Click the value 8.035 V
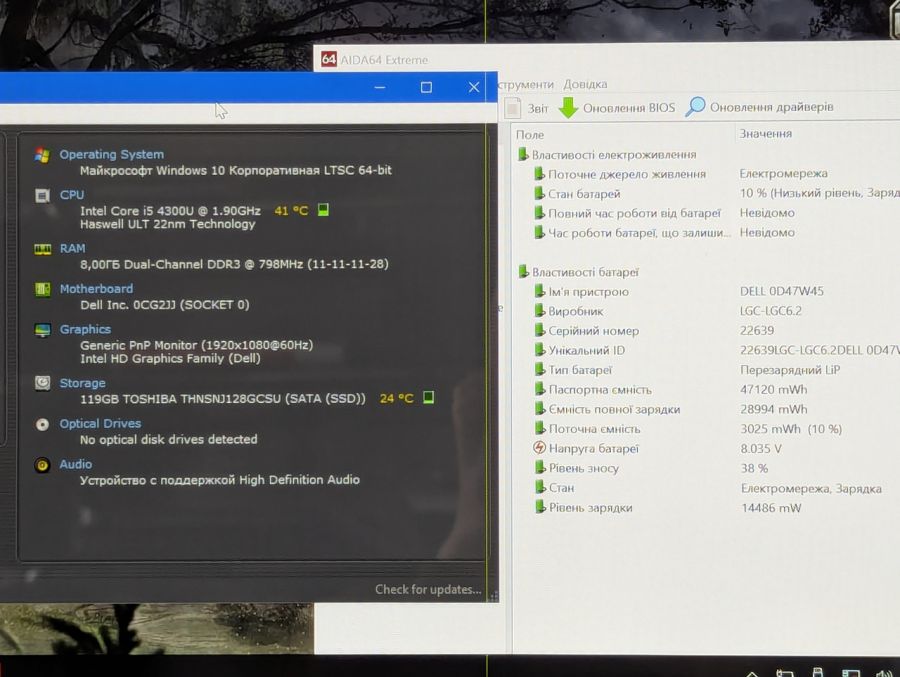Image resolution: width=900 pixels, height=677 pixels. point(761,448)
